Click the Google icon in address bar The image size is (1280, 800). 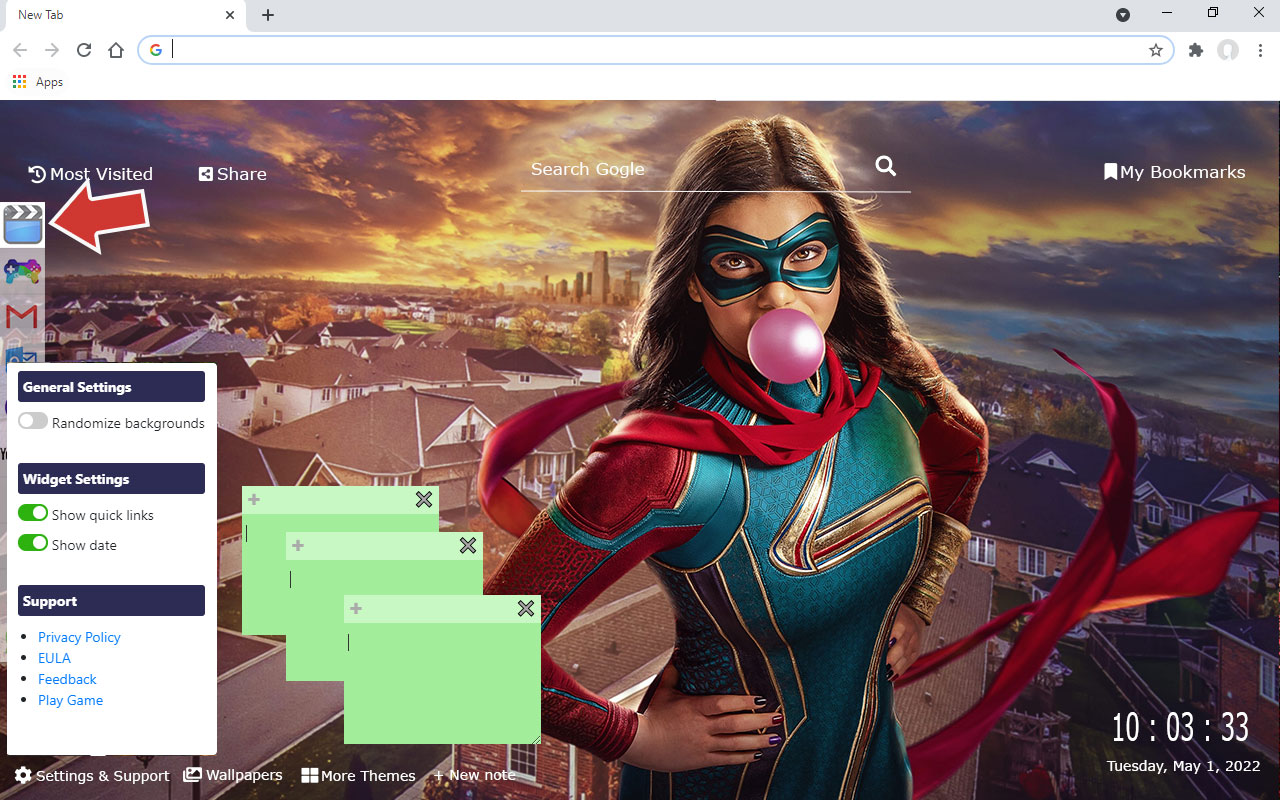pyautogui.click(x=156, y=50)
